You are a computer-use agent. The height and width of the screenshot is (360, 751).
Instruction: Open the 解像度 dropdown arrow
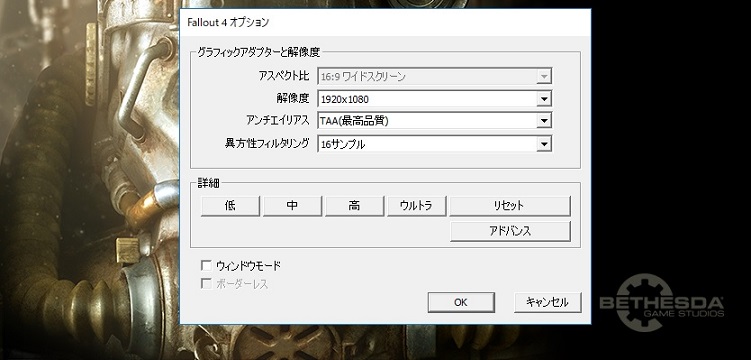543,99
